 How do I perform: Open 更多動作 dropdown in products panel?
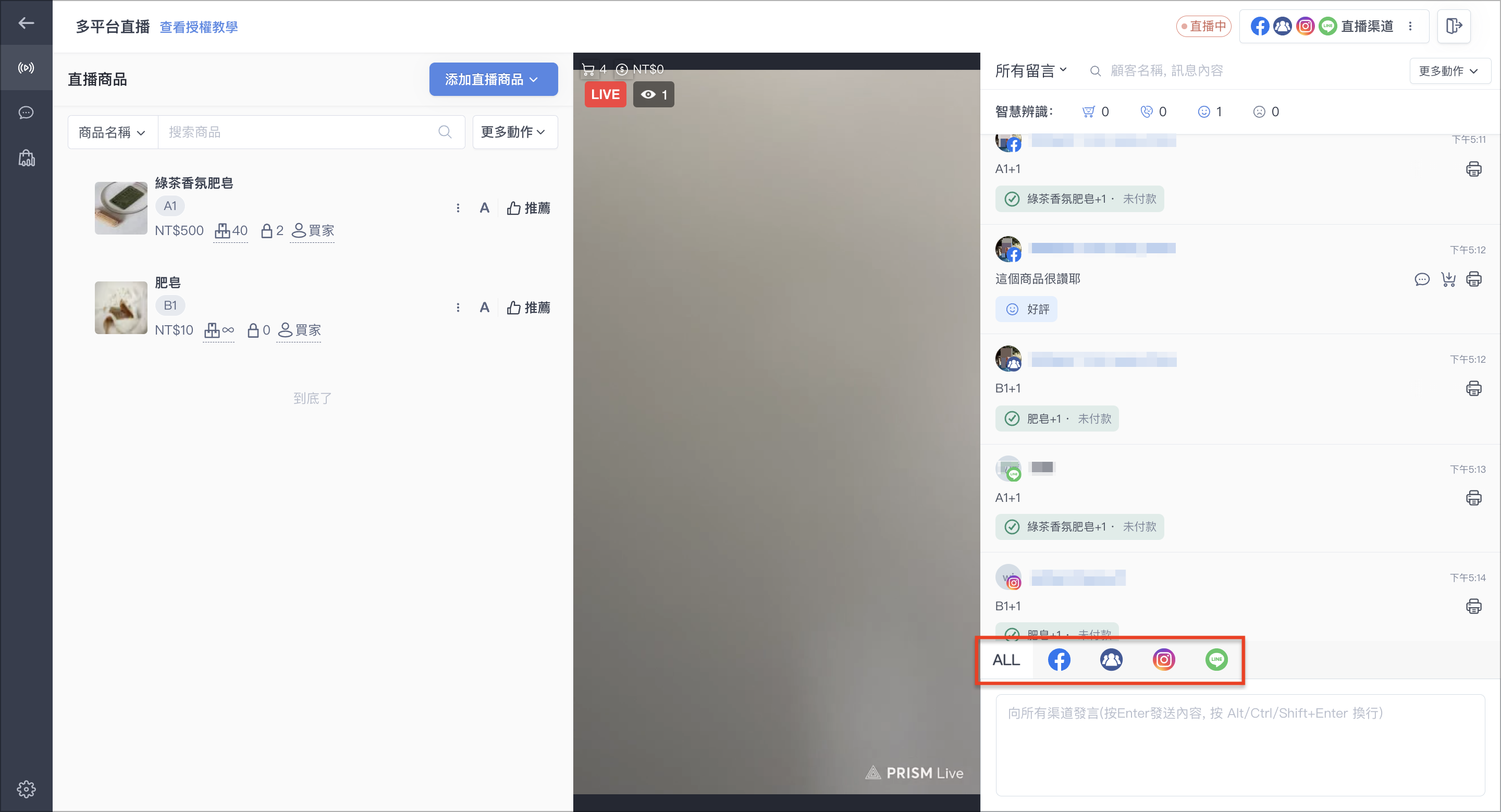(515, 132)
